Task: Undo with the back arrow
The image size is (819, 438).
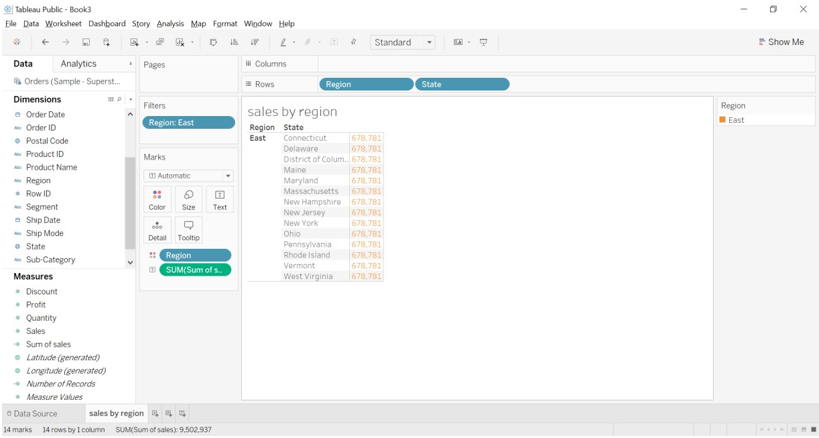Action: (45, 42)
